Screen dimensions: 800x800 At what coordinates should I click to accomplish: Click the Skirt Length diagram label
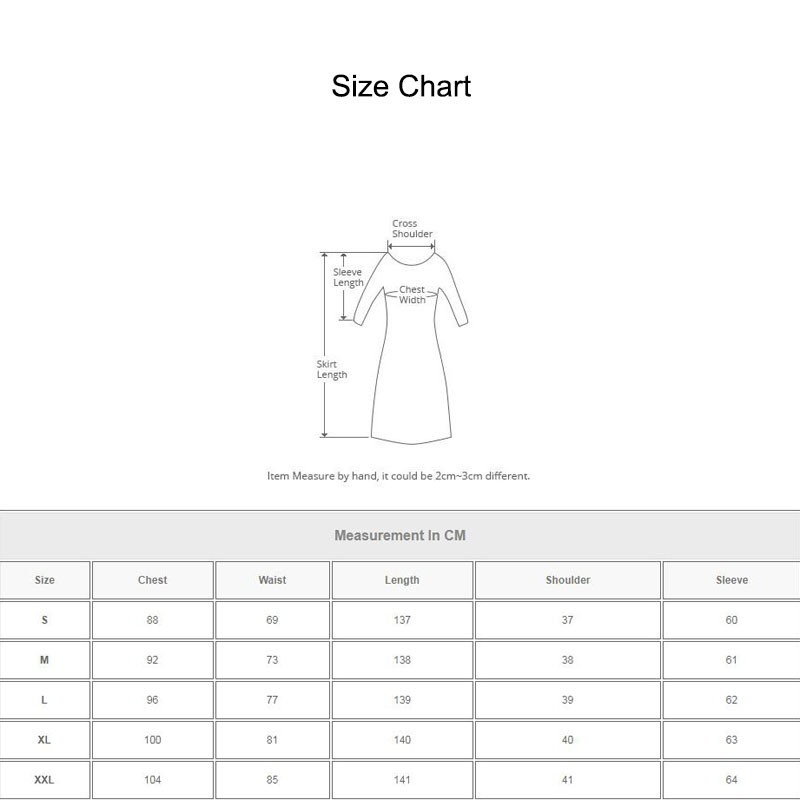tap(332, 369)
